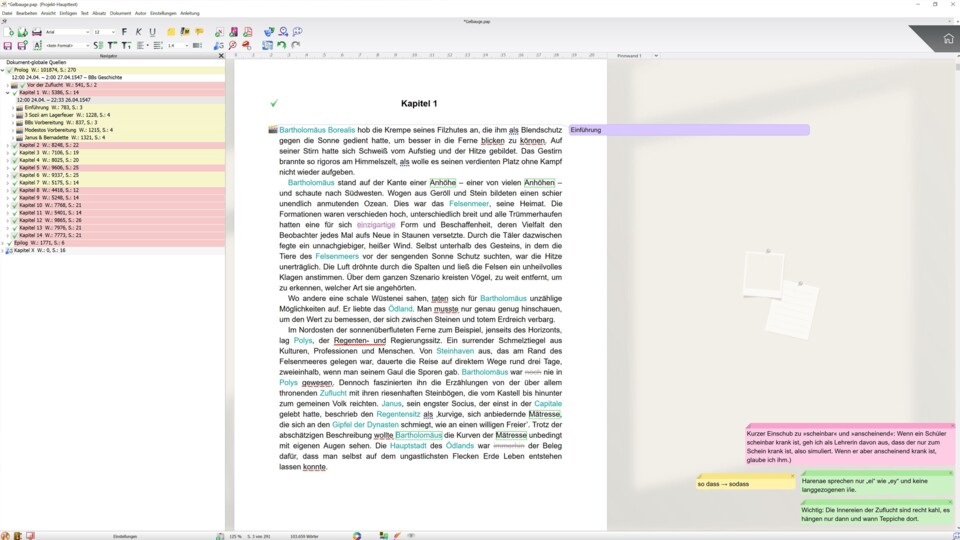Toggle underline formatting with the U button
960x540 pixels.
pos(152,32)
